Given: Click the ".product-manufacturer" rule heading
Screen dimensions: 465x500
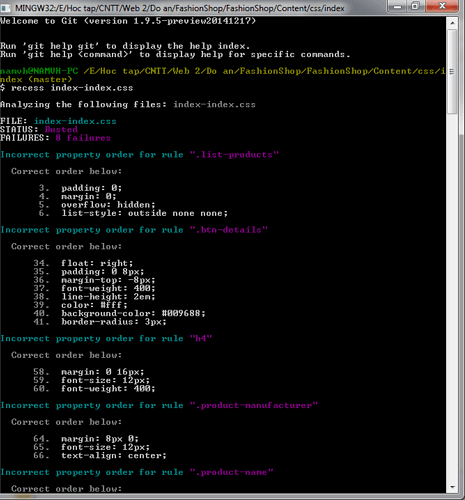Looking at the screenshot, I should pyautogui.click(x=159, y=405).
